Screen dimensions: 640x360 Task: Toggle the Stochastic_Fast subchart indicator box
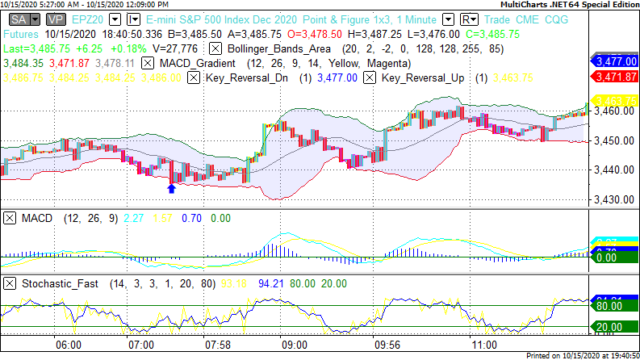[x=9, y=284]
